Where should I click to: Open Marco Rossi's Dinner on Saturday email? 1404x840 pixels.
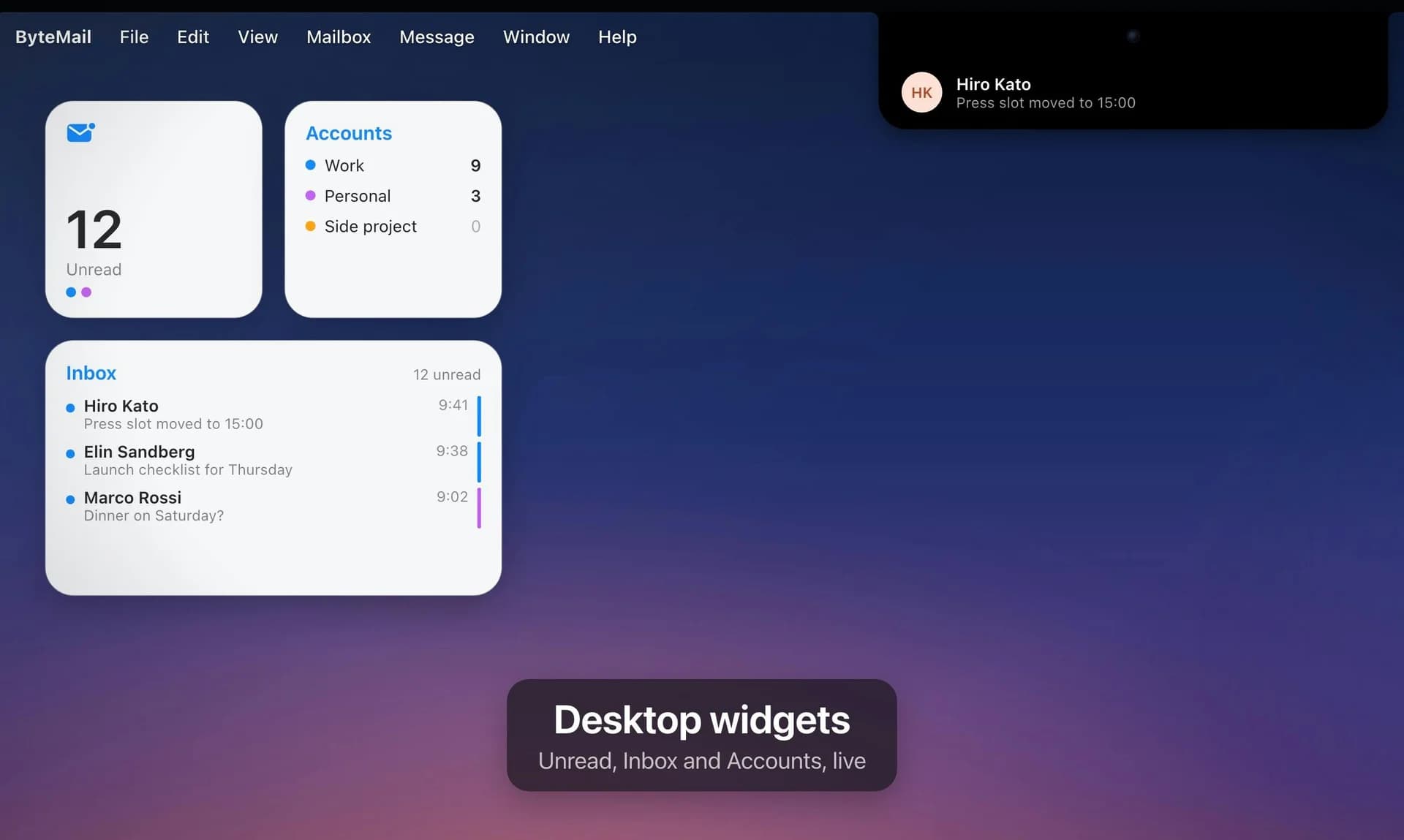coord(273,507)
